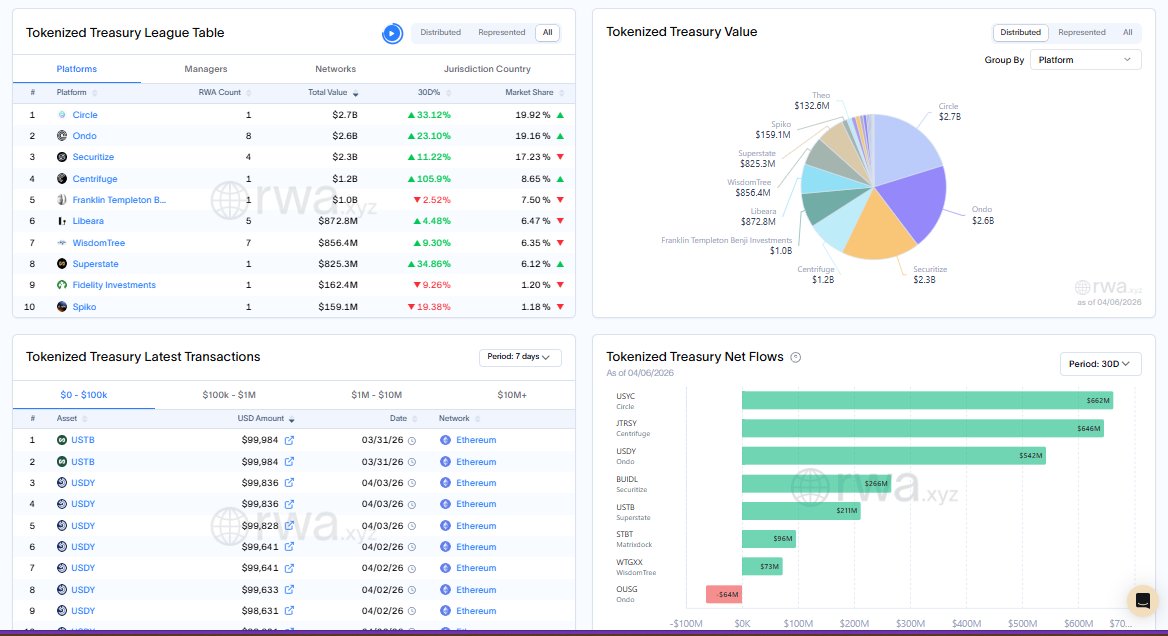
Task: Select the $1M - $10M transactions tab
Action: pyautogui.click(x=376, y=395)
